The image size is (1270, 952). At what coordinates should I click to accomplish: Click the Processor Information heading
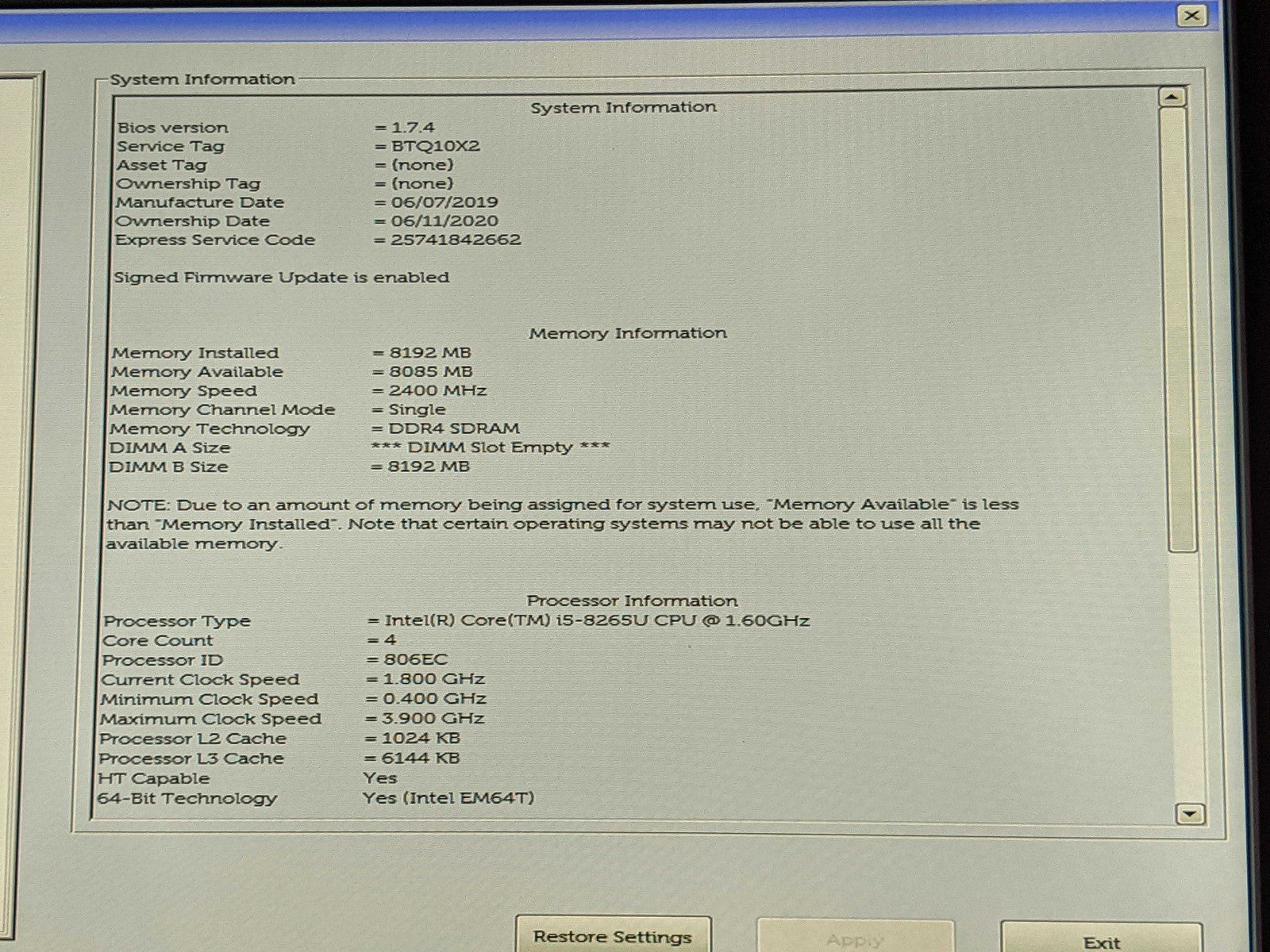pyautogui.click(x=633, y=601)
